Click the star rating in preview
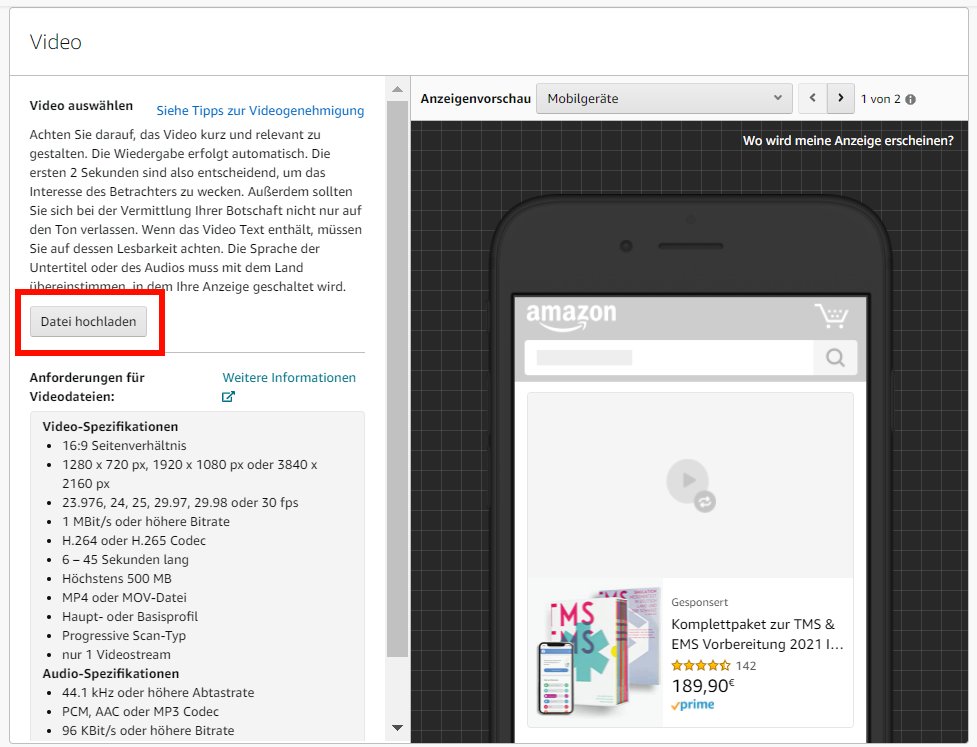 (700, 665)
